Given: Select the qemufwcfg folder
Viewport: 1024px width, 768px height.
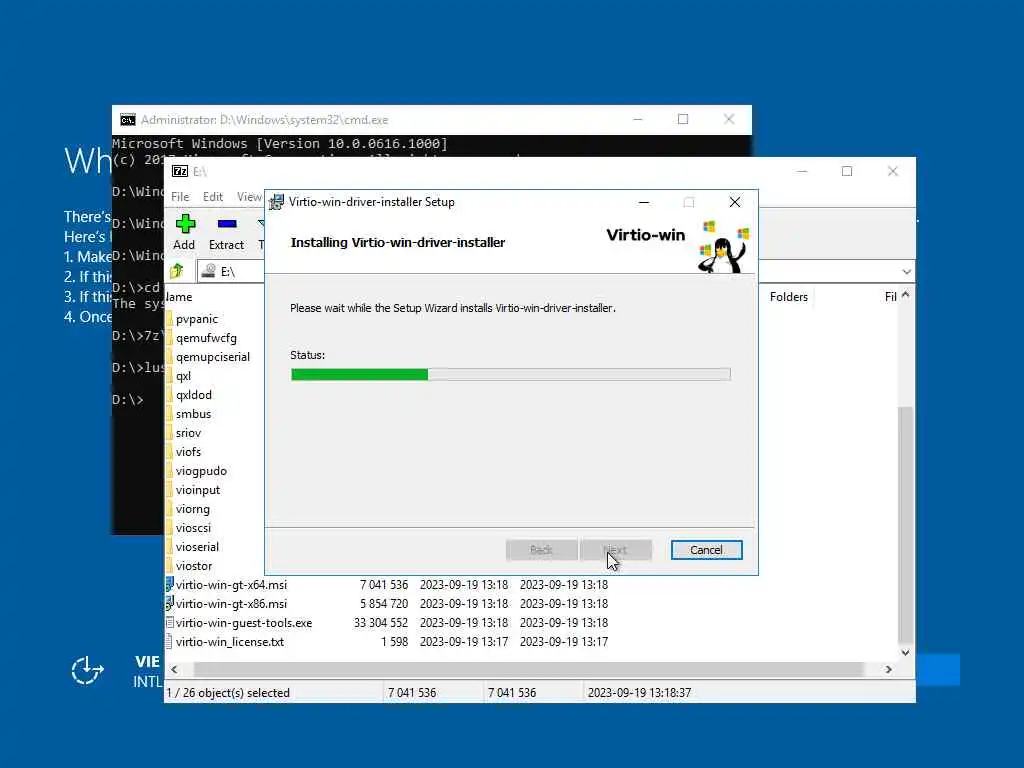Looking at the screenshot, I should click(x=206, y=338).
